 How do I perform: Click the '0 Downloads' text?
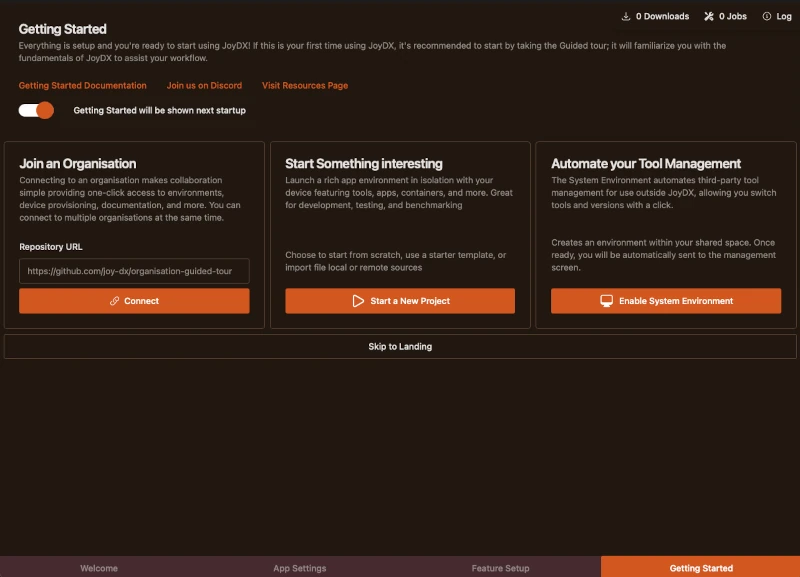[662, 16]
